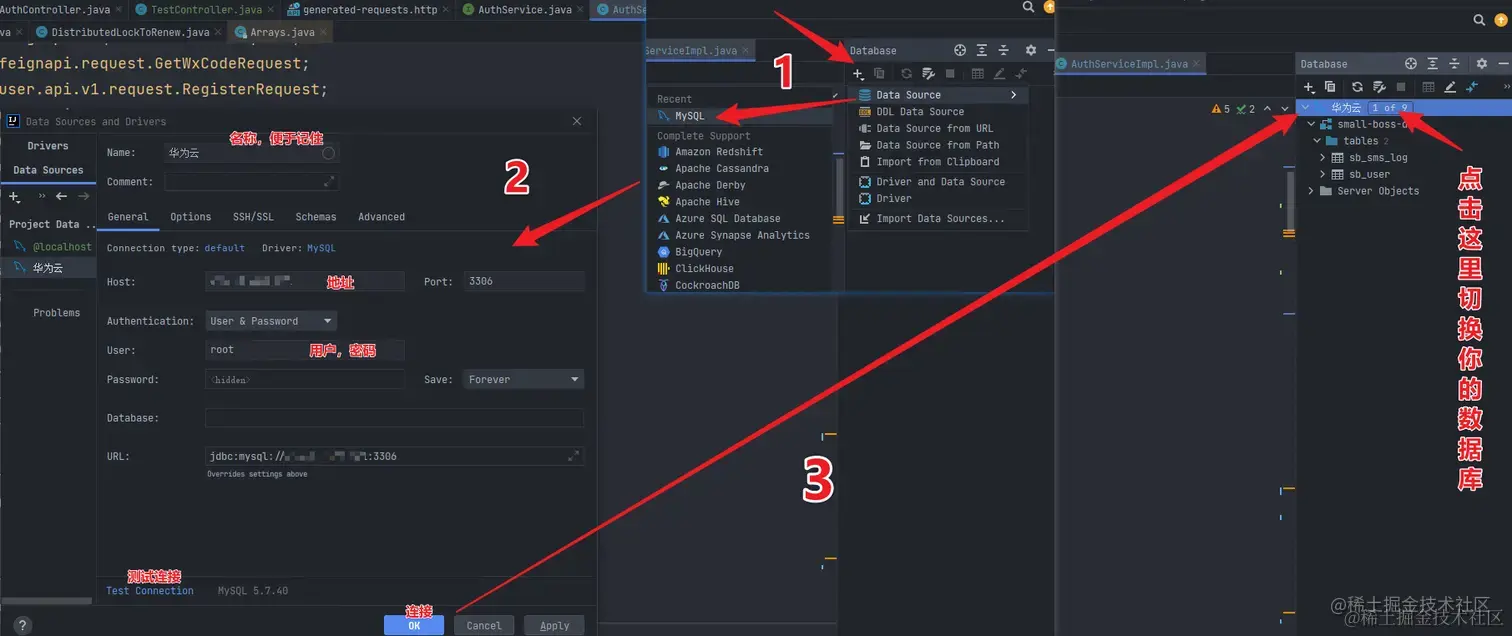
Task: Add data source in middle Database panel
Action: click(858, 73)
